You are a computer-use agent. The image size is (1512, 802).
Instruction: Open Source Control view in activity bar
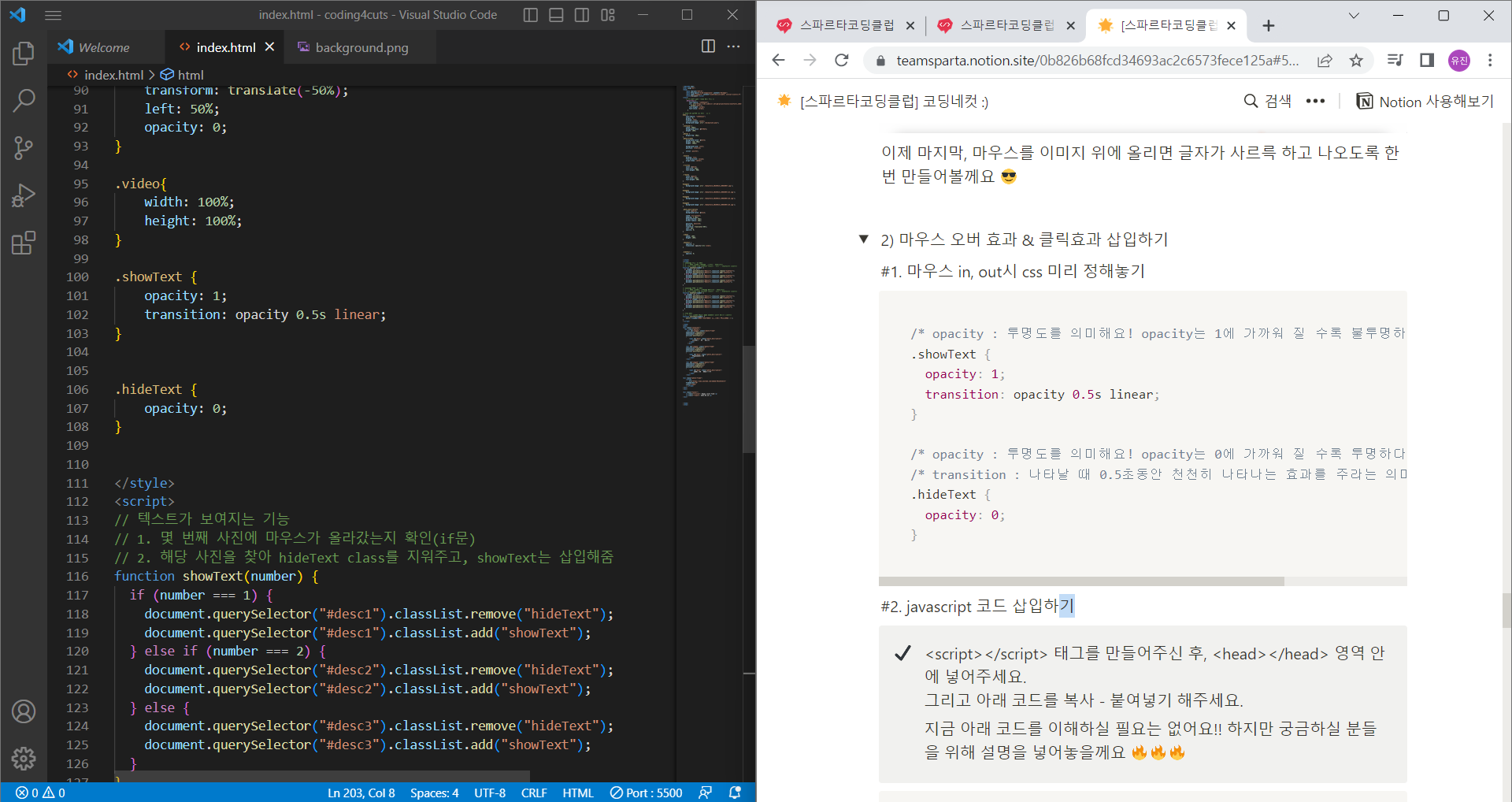(x=24, y=147)
